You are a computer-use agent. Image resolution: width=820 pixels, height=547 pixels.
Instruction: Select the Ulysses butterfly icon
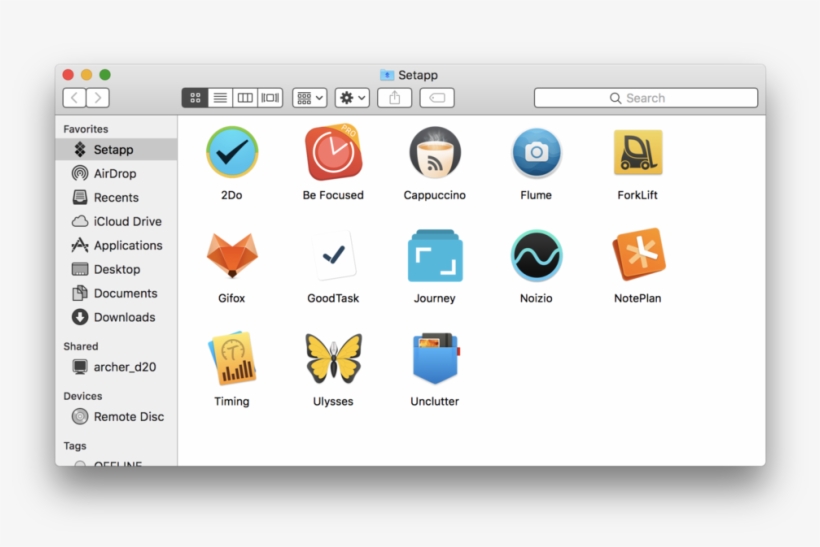coord(333,358)
